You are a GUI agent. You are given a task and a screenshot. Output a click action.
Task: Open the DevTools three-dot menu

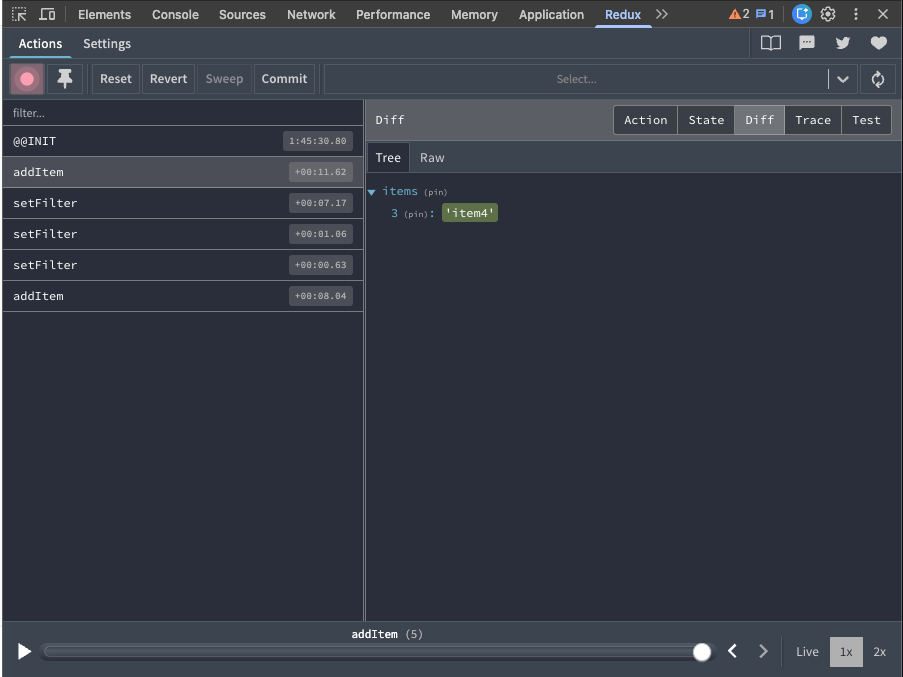856,14
